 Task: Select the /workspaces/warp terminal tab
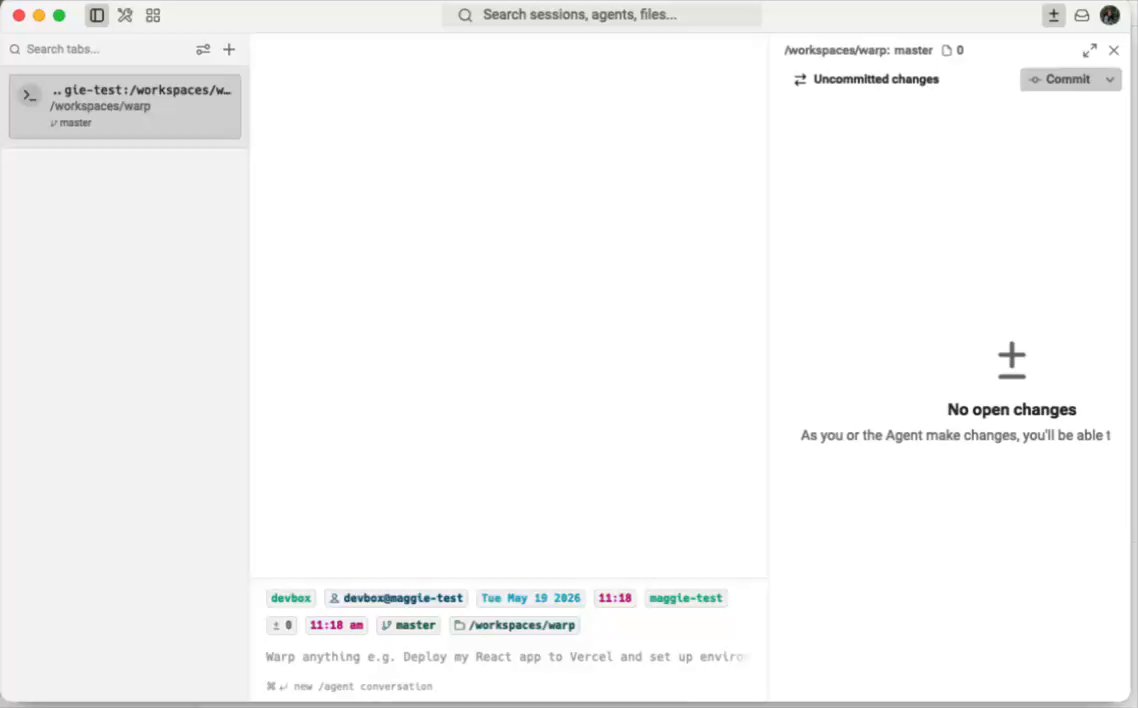click(125, 106)
